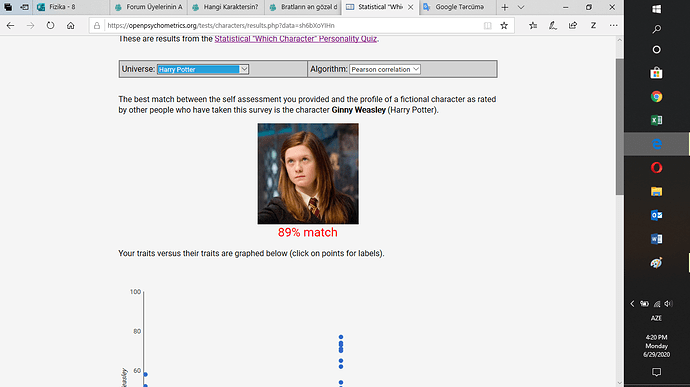Open the favorites hub icon
This screenshot has height=387, width=690.
tap(533, 26)
